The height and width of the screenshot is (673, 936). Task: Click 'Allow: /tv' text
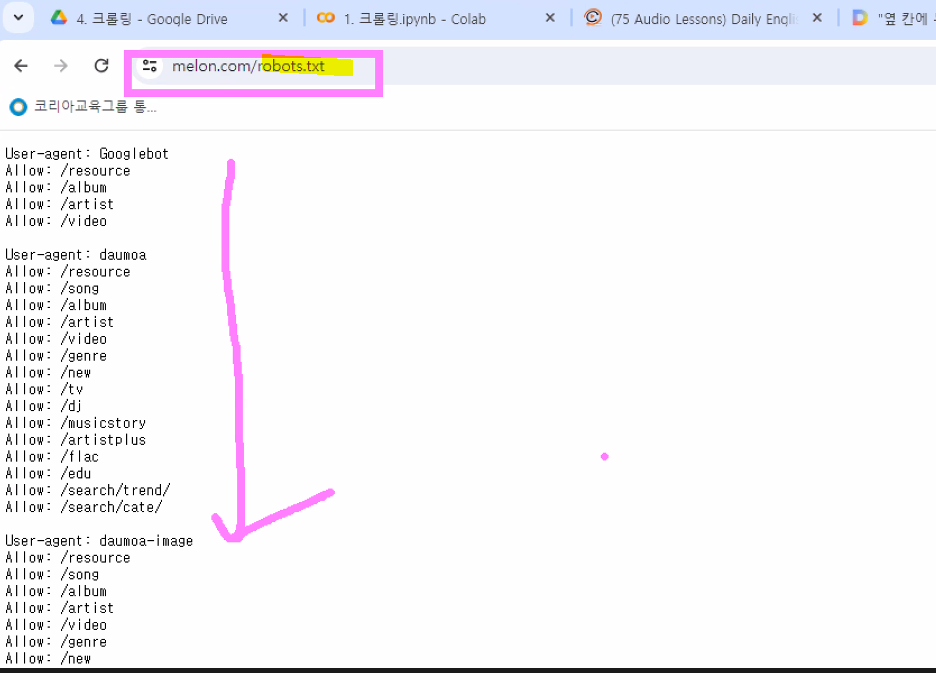coord(44,389)
